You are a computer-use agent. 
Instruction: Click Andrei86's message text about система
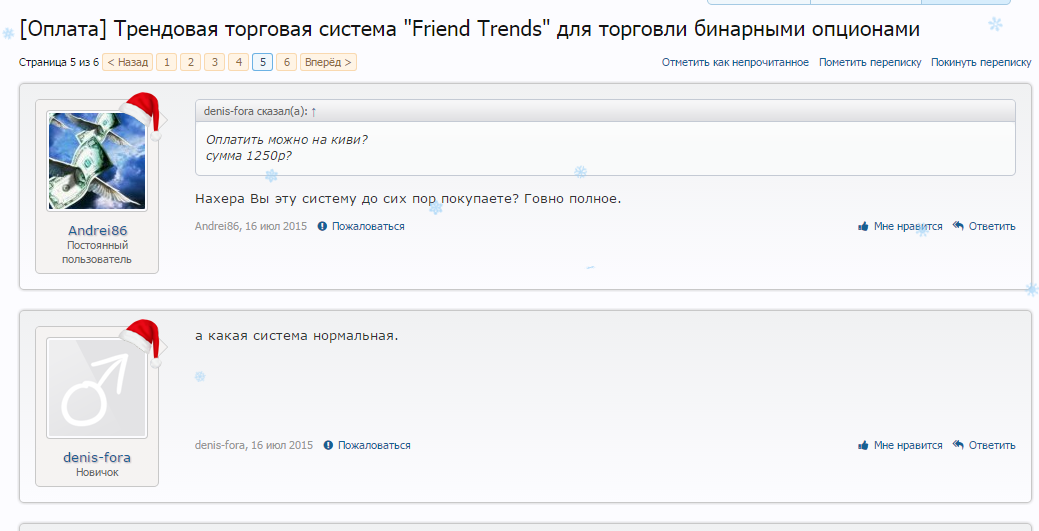point(408,199)
